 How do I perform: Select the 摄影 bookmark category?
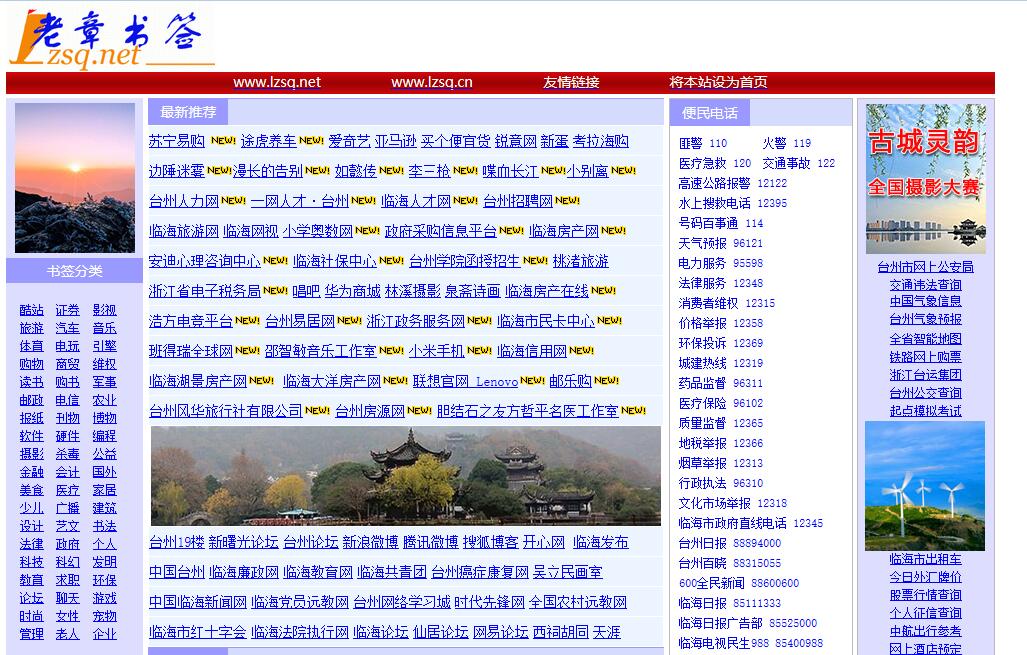click(31, 454)
